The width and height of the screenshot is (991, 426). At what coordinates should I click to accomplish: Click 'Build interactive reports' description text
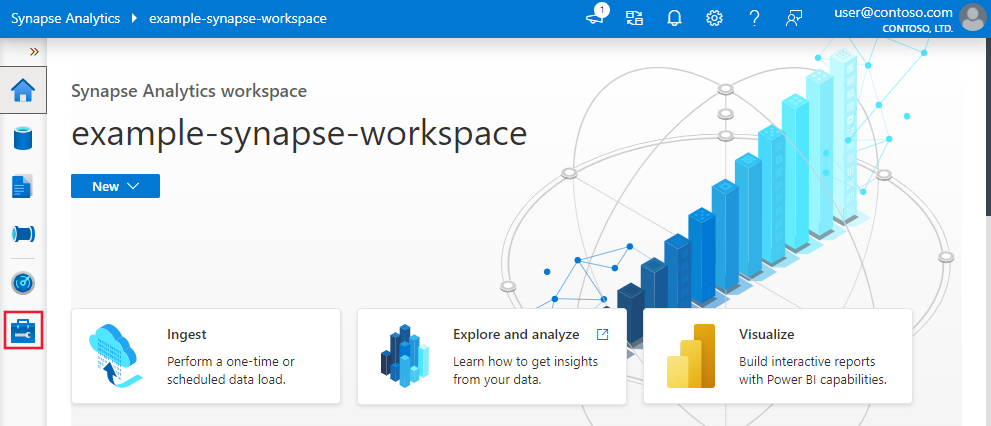tap(813, 371)
